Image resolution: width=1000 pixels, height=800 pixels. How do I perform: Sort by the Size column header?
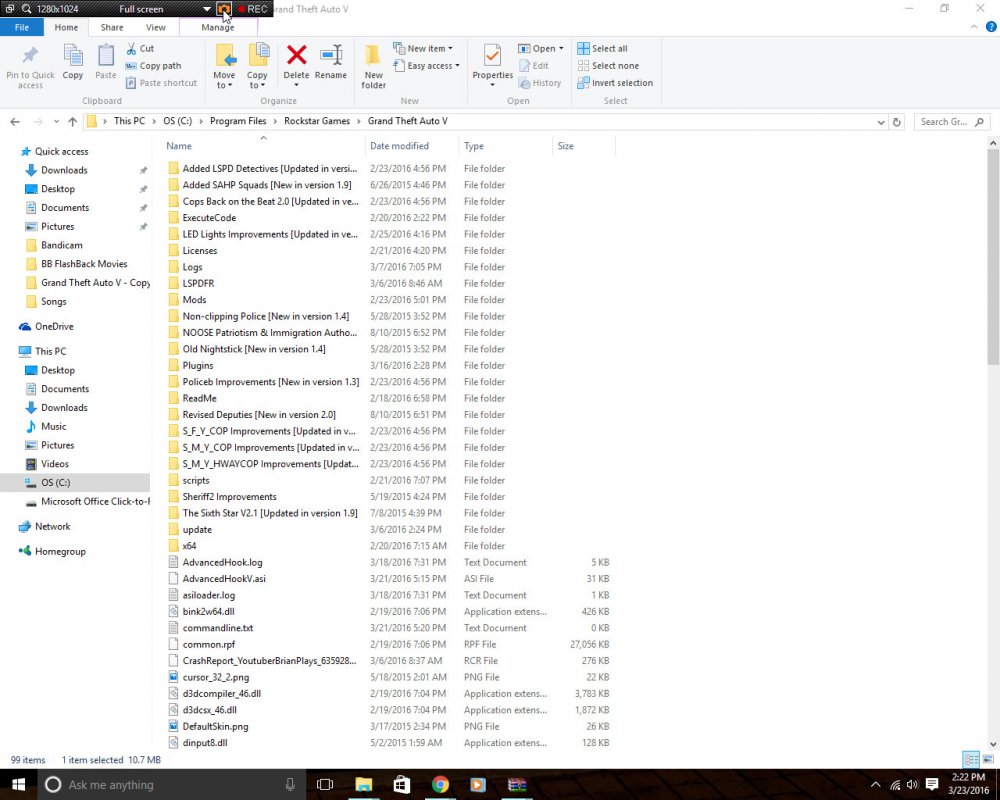pyautogui.click(x=584, y=146)
